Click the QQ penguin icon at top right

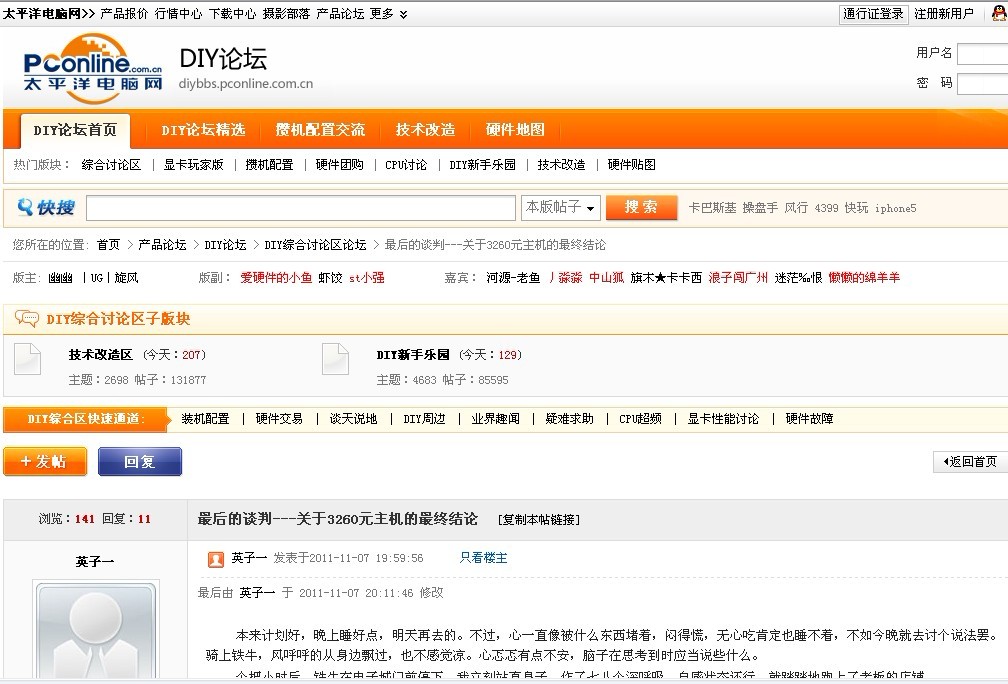tap(998, 13)
